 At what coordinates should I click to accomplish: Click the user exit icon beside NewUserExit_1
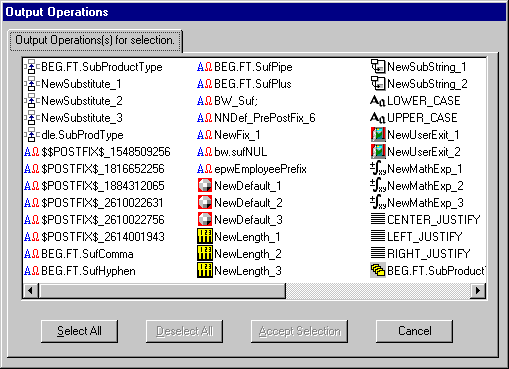coord(378,135)
